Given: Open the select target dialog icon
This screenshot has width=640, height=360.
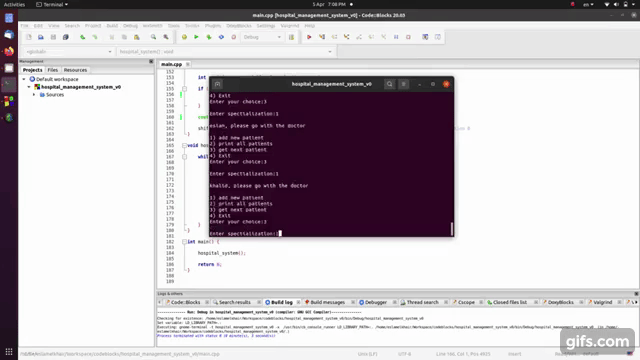Looking at the screenshot, I should click(x=291, y=37).
